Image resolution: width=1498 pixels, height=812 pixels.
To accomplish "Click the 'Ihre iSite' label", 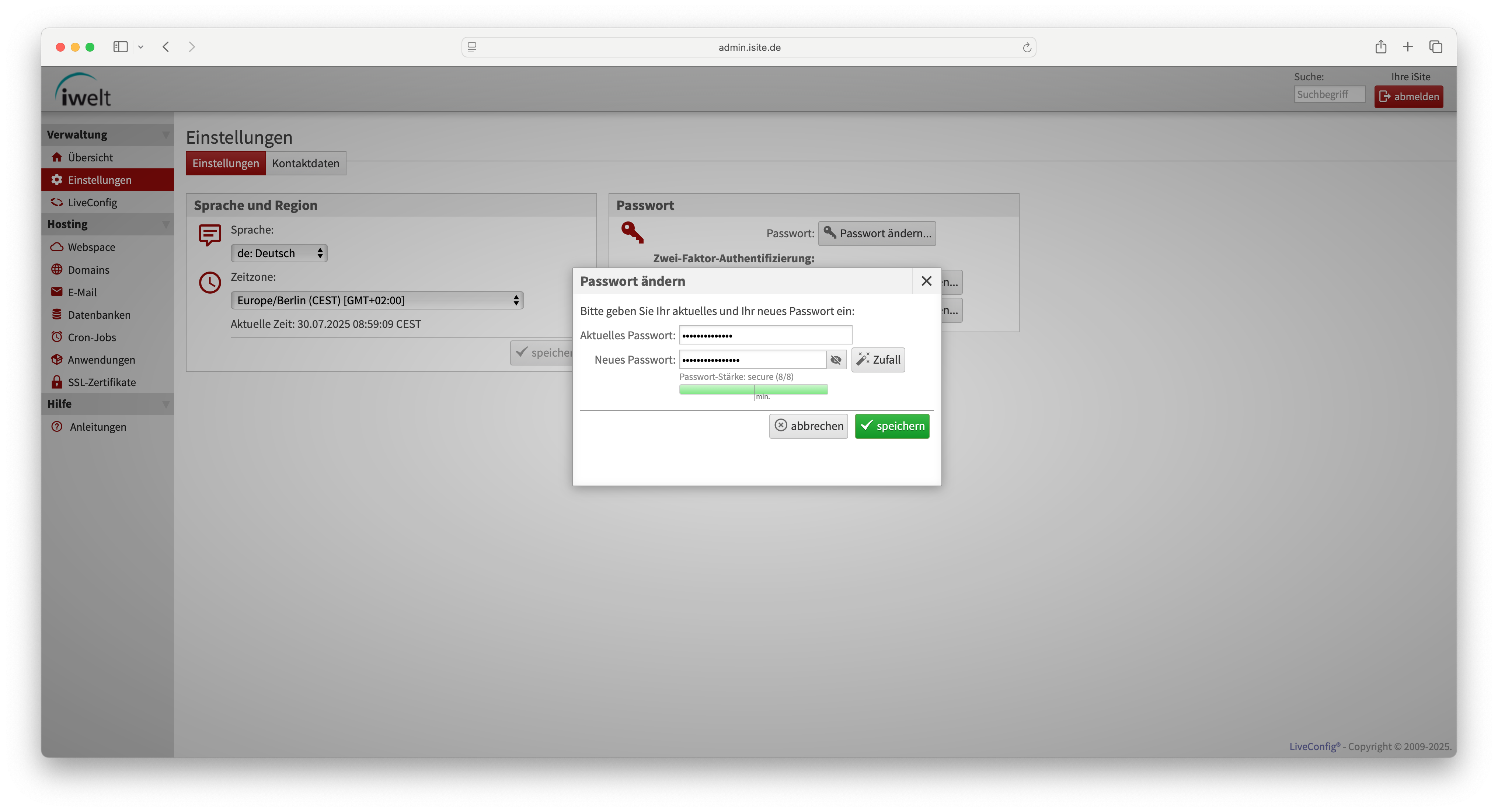I will pos(1410,76).
